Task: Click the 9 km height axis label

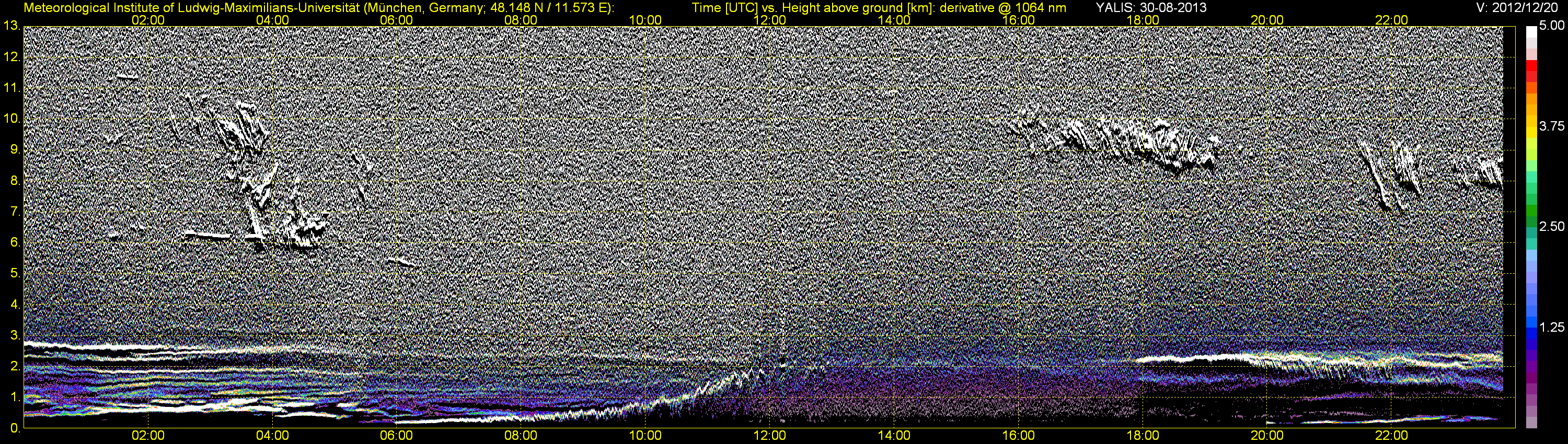Action: [x=15, y=149]
